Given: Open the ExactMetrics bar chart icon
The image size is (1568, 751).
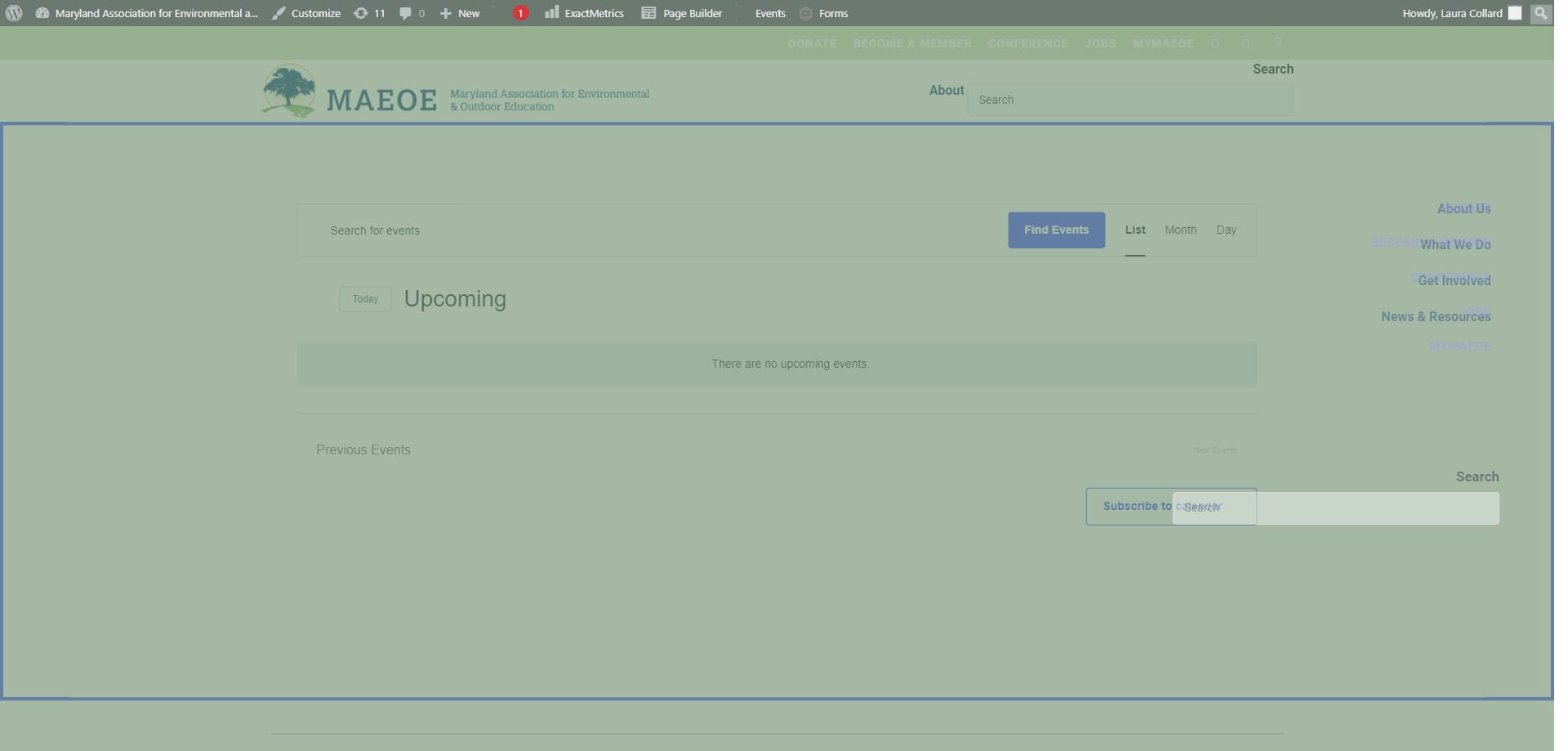Looking at the screenshot, I should (x=552, y=12).
